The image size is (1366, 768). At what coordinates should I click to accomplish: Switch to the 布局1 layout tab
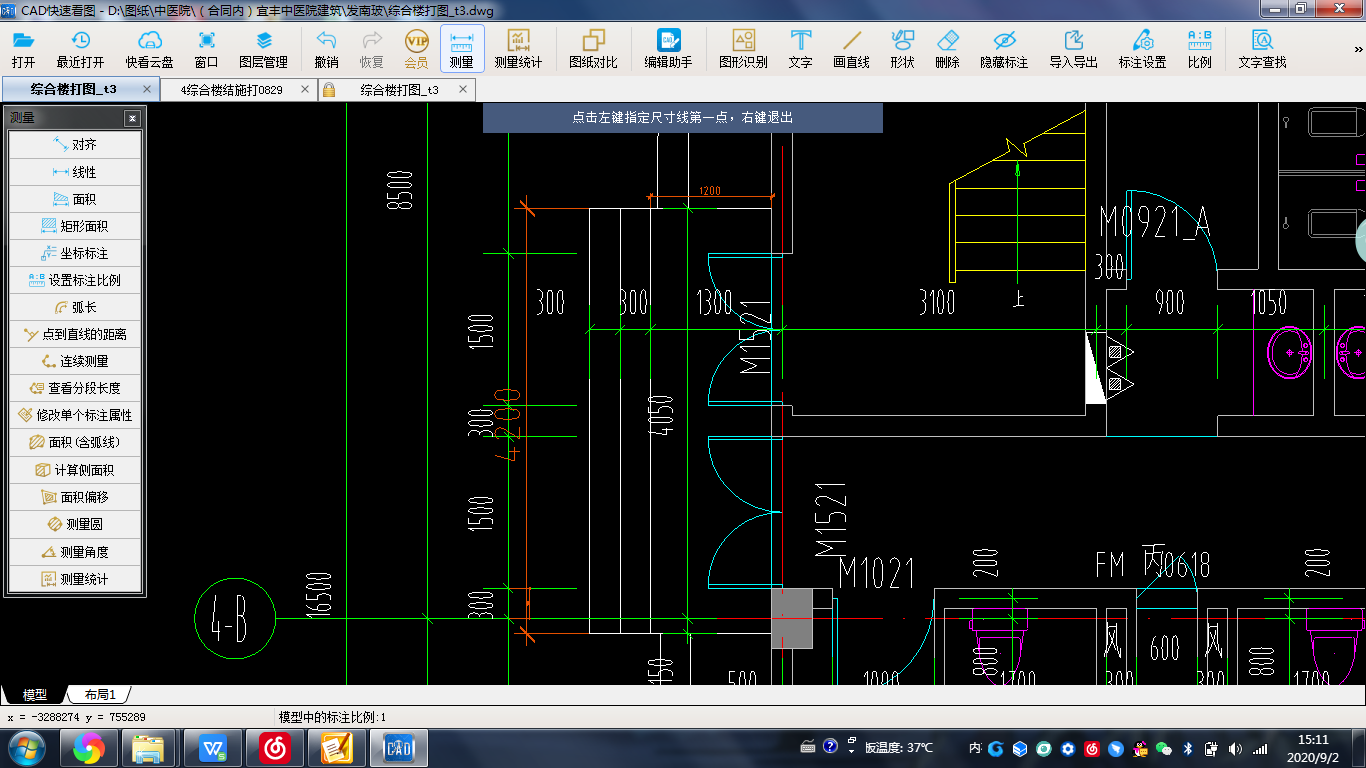pos(99,694)
